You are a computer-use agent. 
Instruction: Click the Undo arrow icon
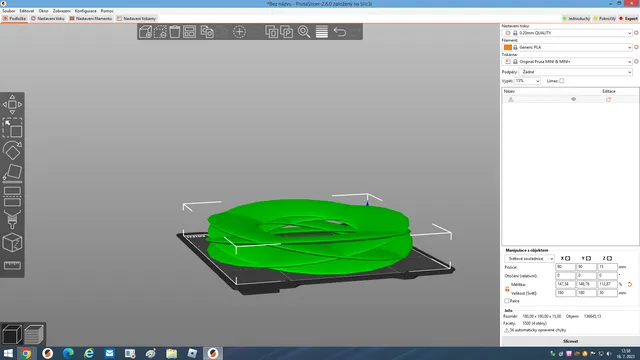pos(340,32)
